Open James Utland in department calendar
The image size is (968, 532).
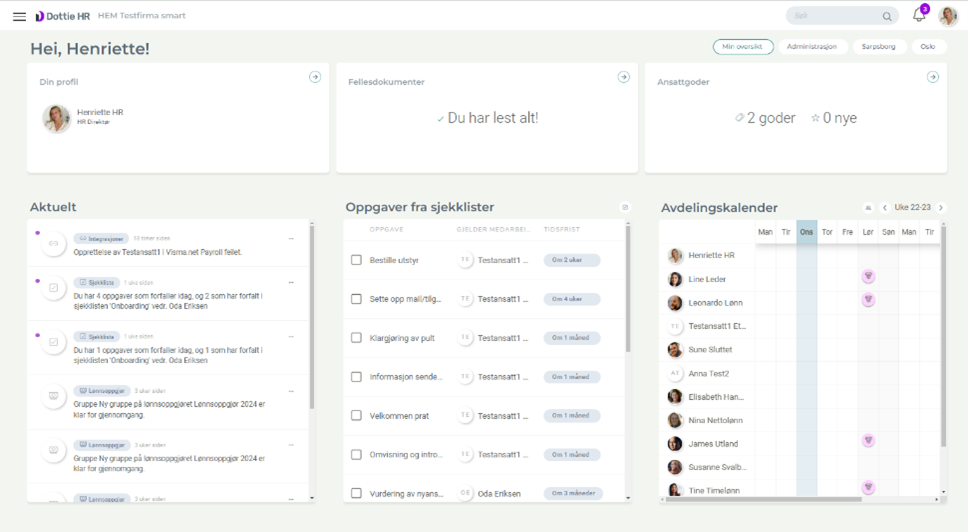[715, 444]
